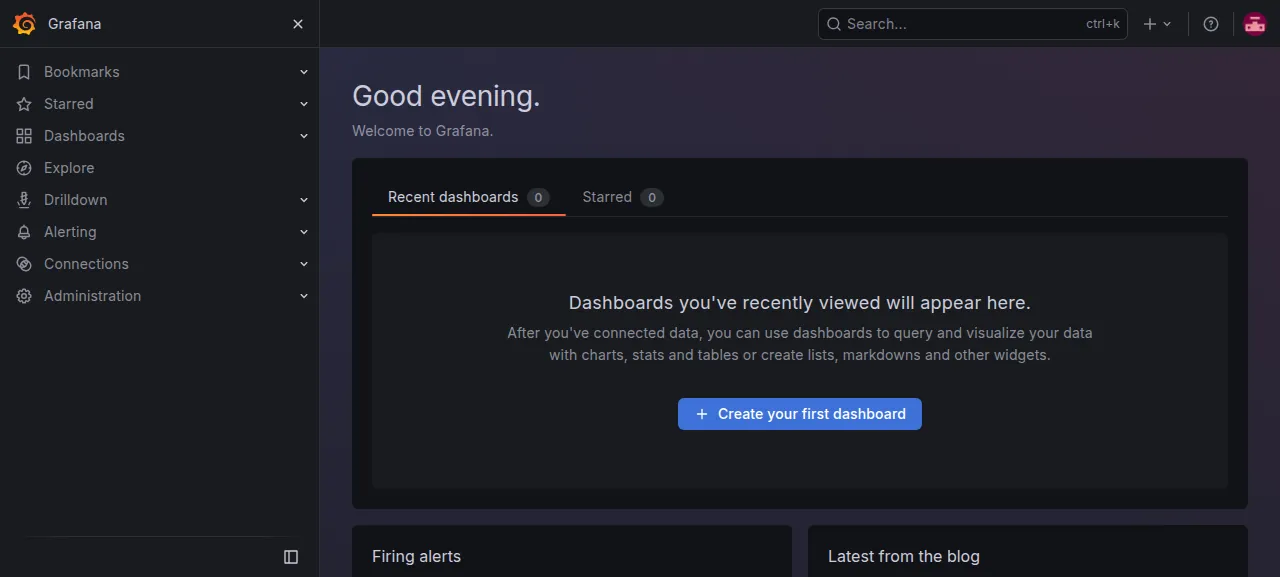Click the Grafana logo icon
Screen dimensions: 1280x577
[x=24, y=24]
